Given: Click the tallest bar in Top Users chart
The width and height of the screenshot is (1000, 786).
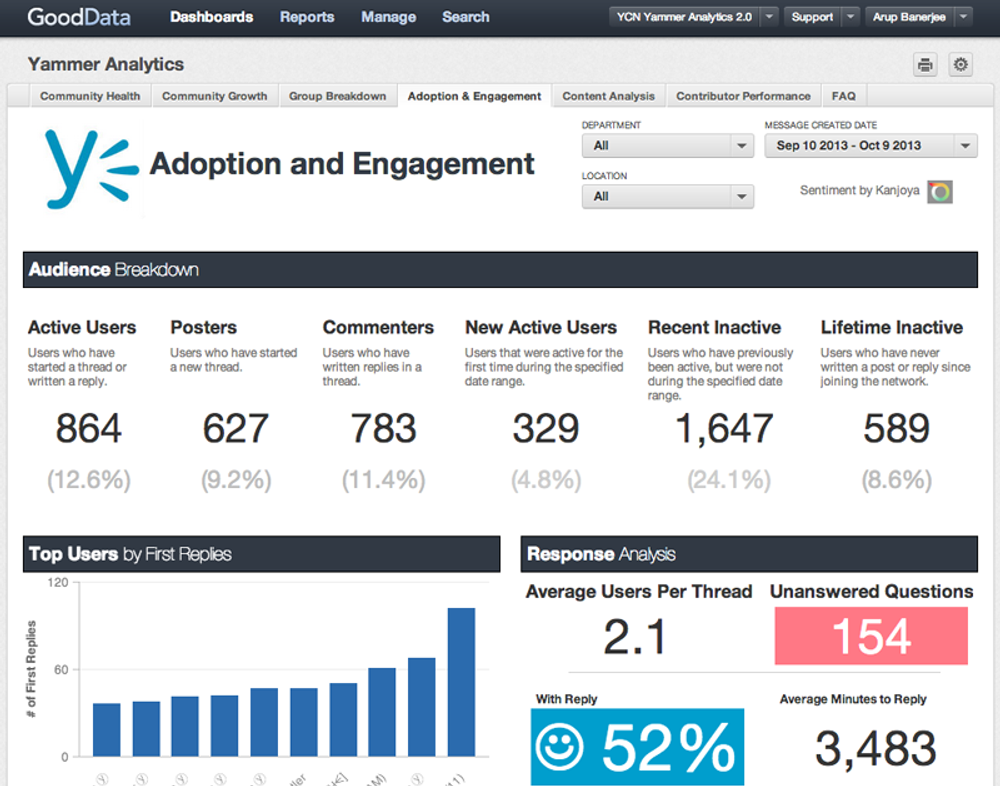Looking at the screenshot, I should click(x=461, y=683).
